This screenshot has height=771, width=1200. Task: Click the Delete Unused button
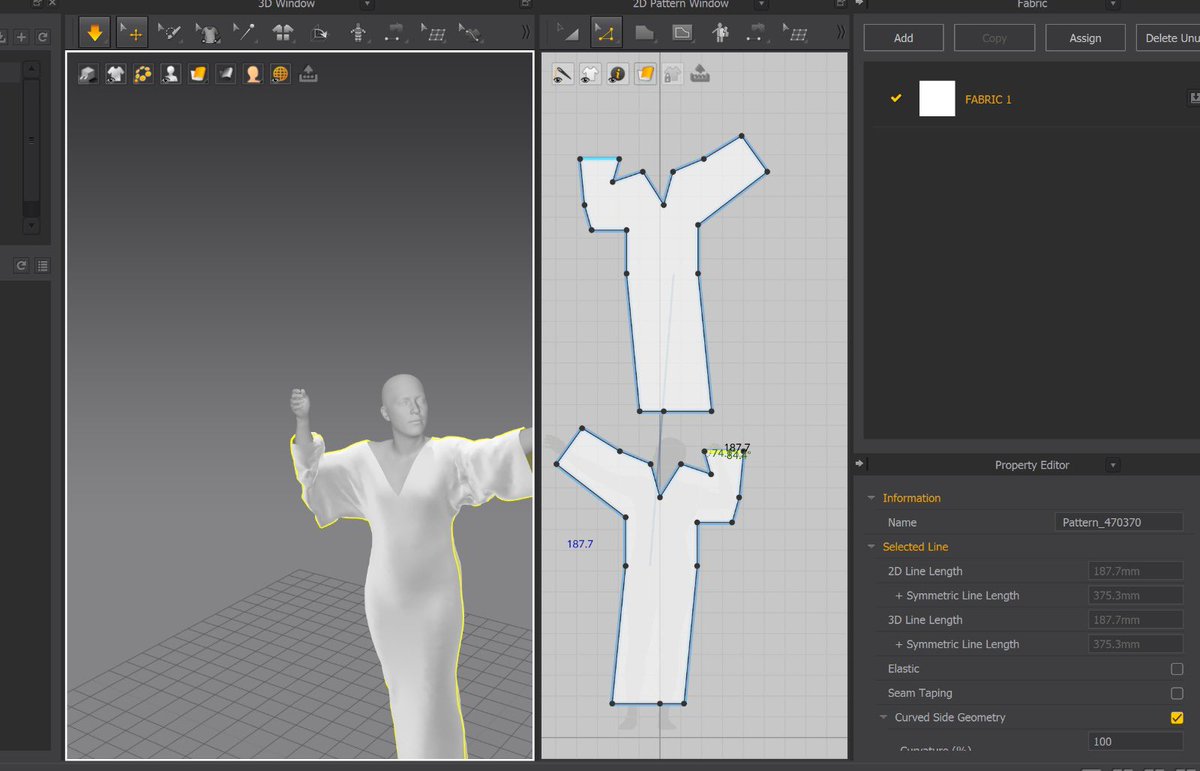1168,38
